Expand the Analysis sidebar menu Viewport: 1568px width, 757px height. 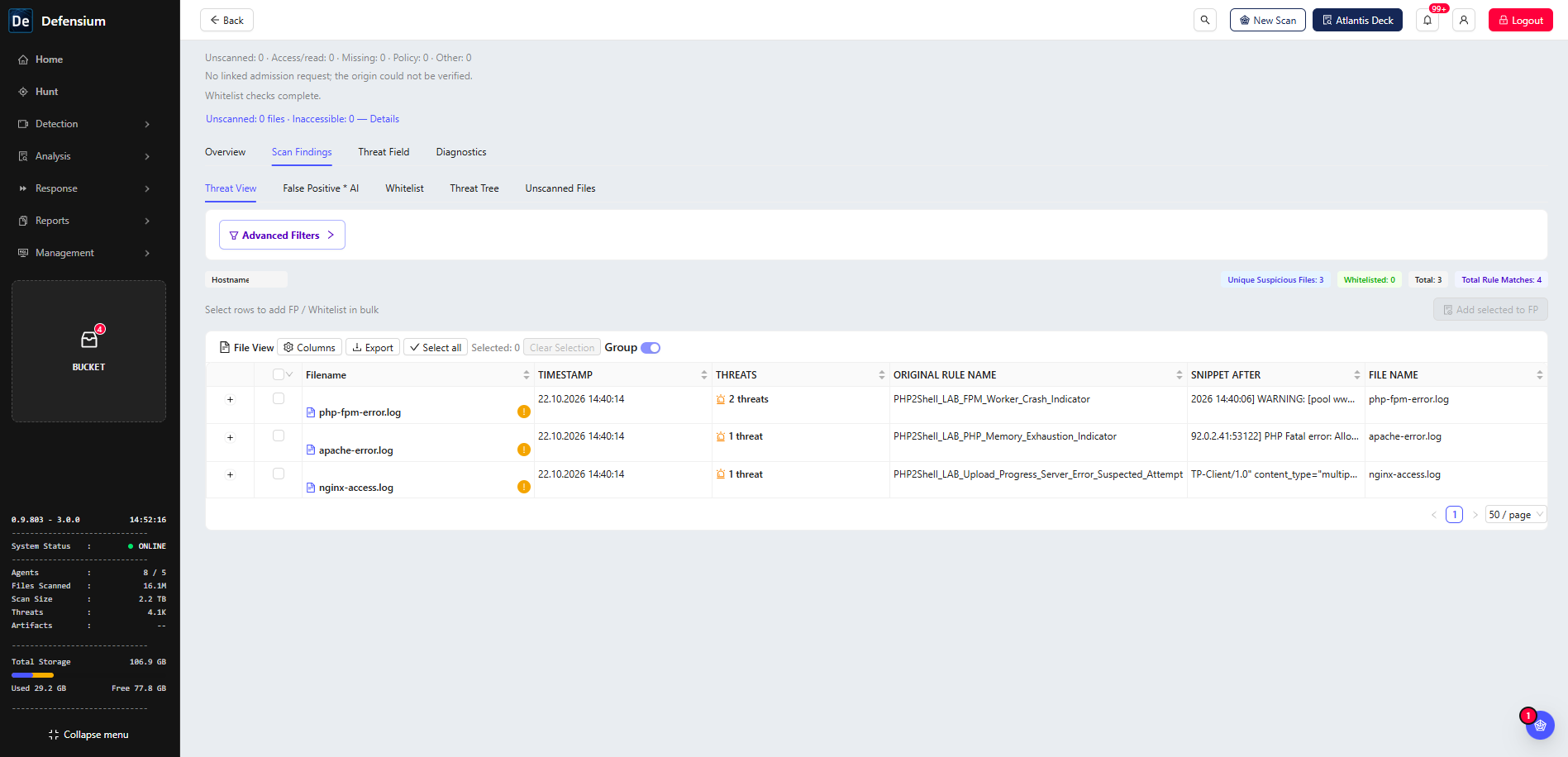[84, 156]
